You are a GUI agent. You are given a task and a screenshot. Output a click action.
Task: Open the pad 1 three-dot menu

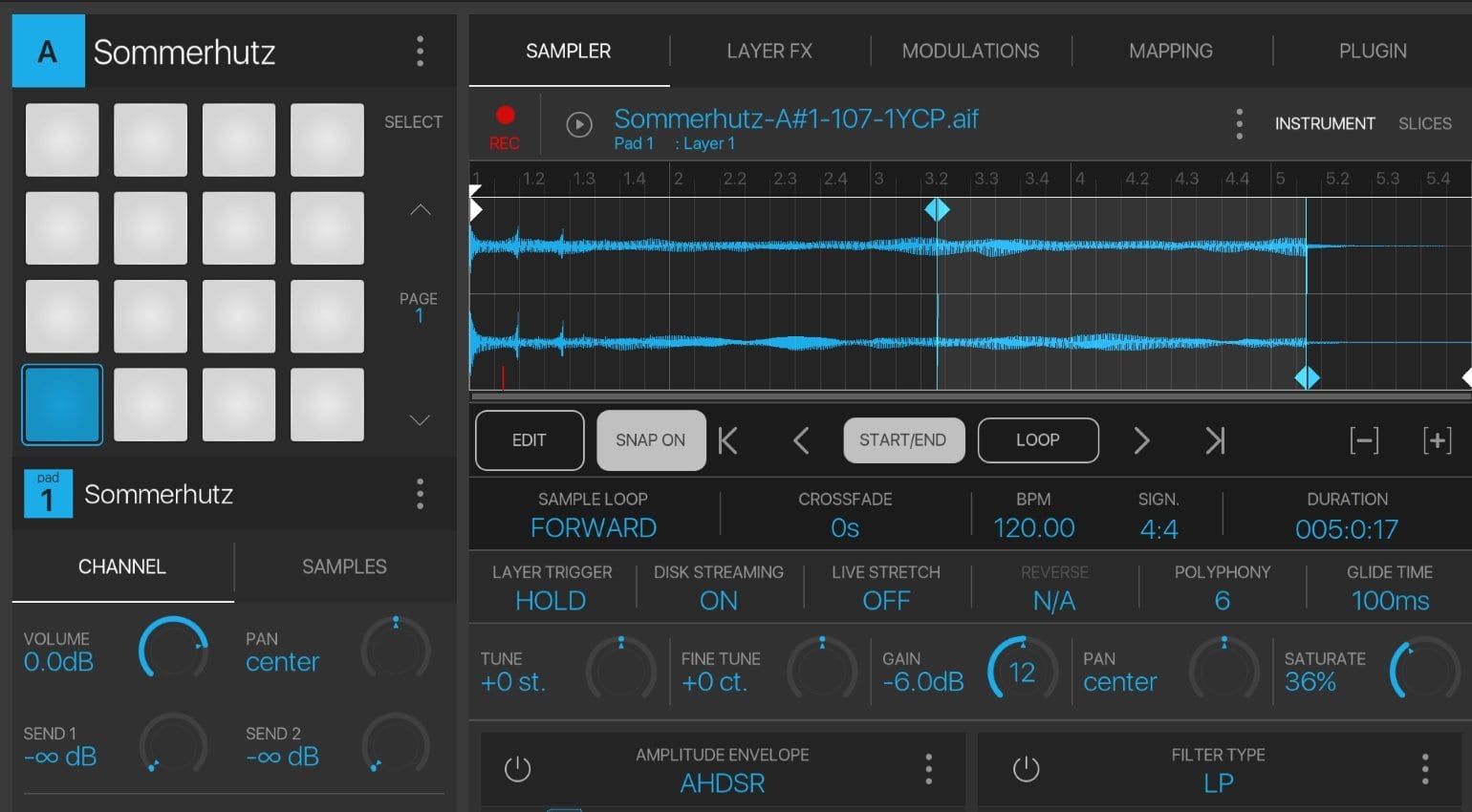click(x=419, y=494)
